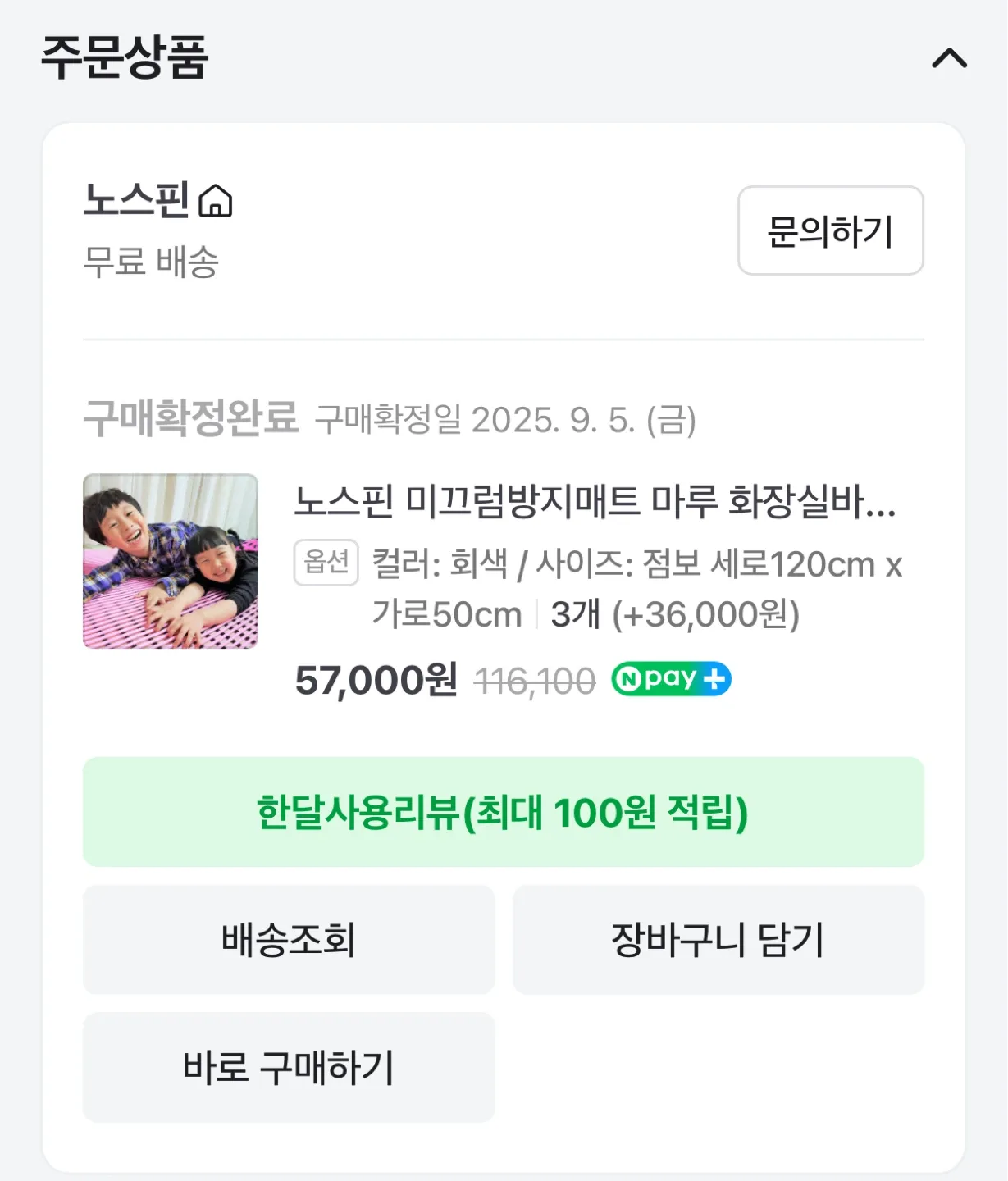Click the 구매확정완료 status label

191,418
